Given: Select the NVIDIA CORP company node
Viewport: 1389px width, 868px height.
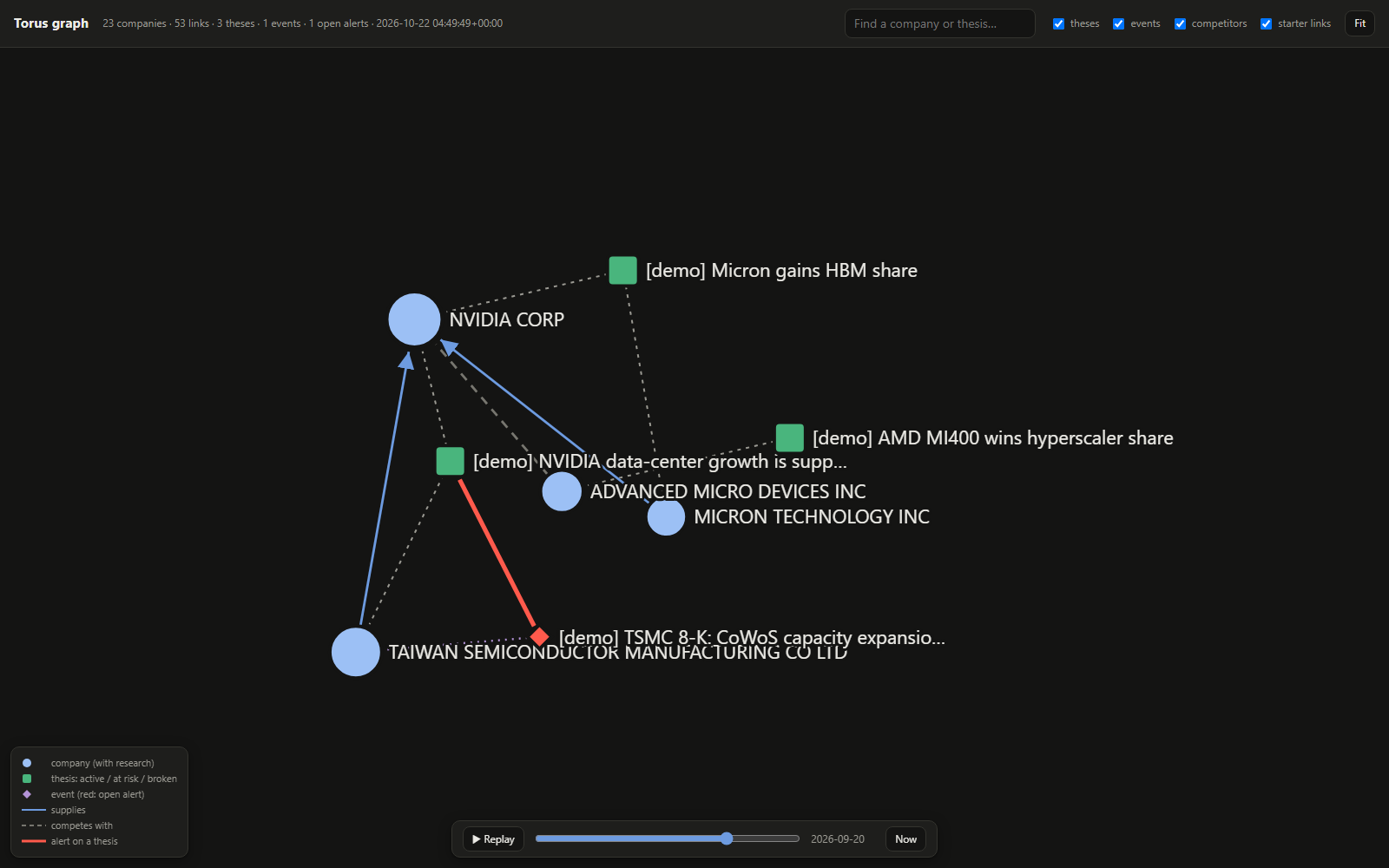Looking at the screenshot, I should 414,319.
